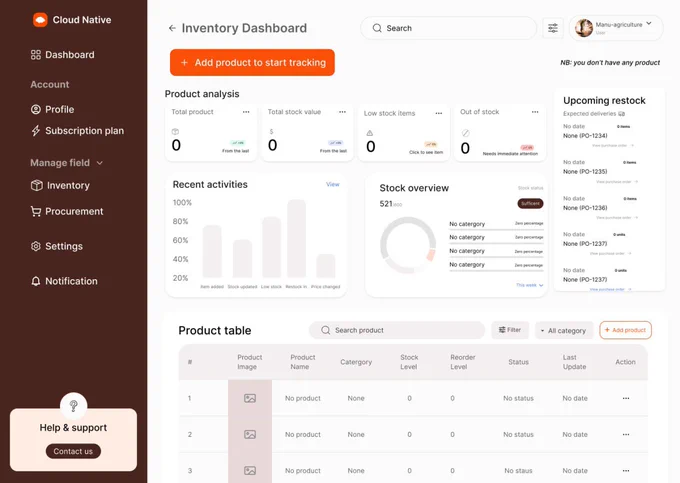Click the top Search field
The width and height of the screenshot is (680, 483).
(x=448, y=28)
